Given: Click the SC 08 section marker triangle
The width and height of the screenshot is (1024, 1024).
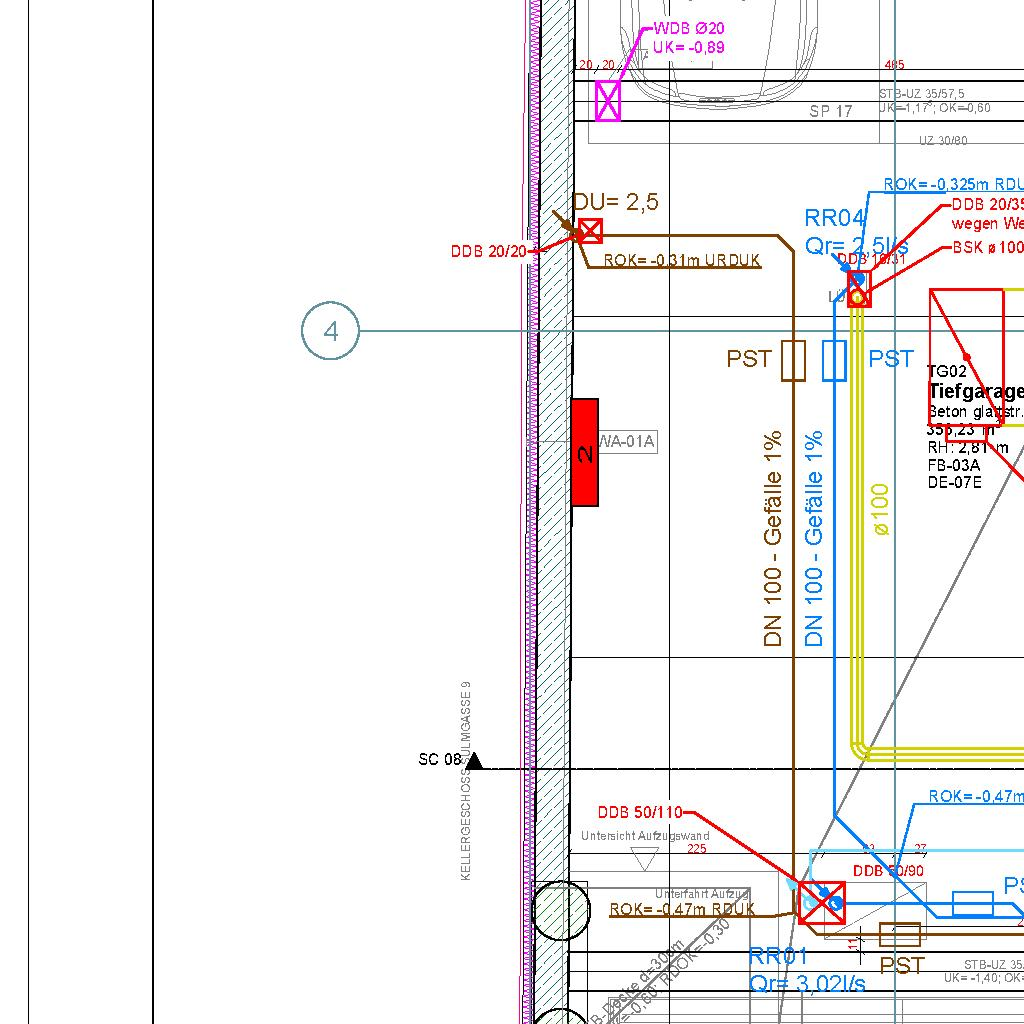Looking at the screenshot, I should click(x=475, y=762).
